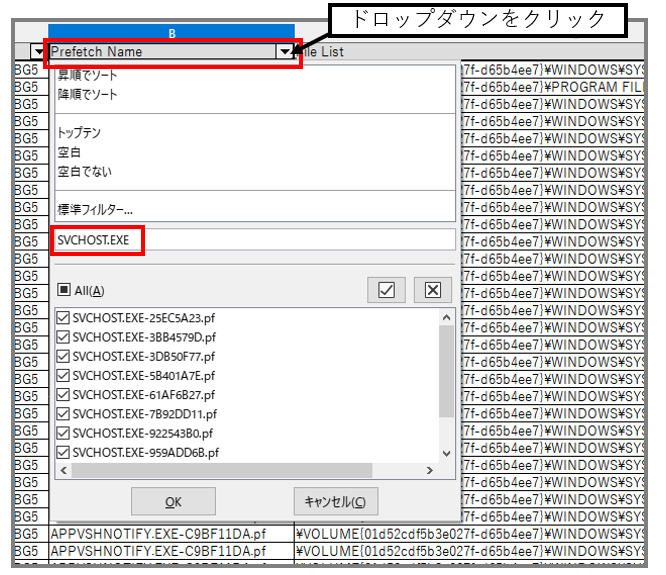Click the horizontal scrollbar thumb in filter list

(x=222, y=470)
